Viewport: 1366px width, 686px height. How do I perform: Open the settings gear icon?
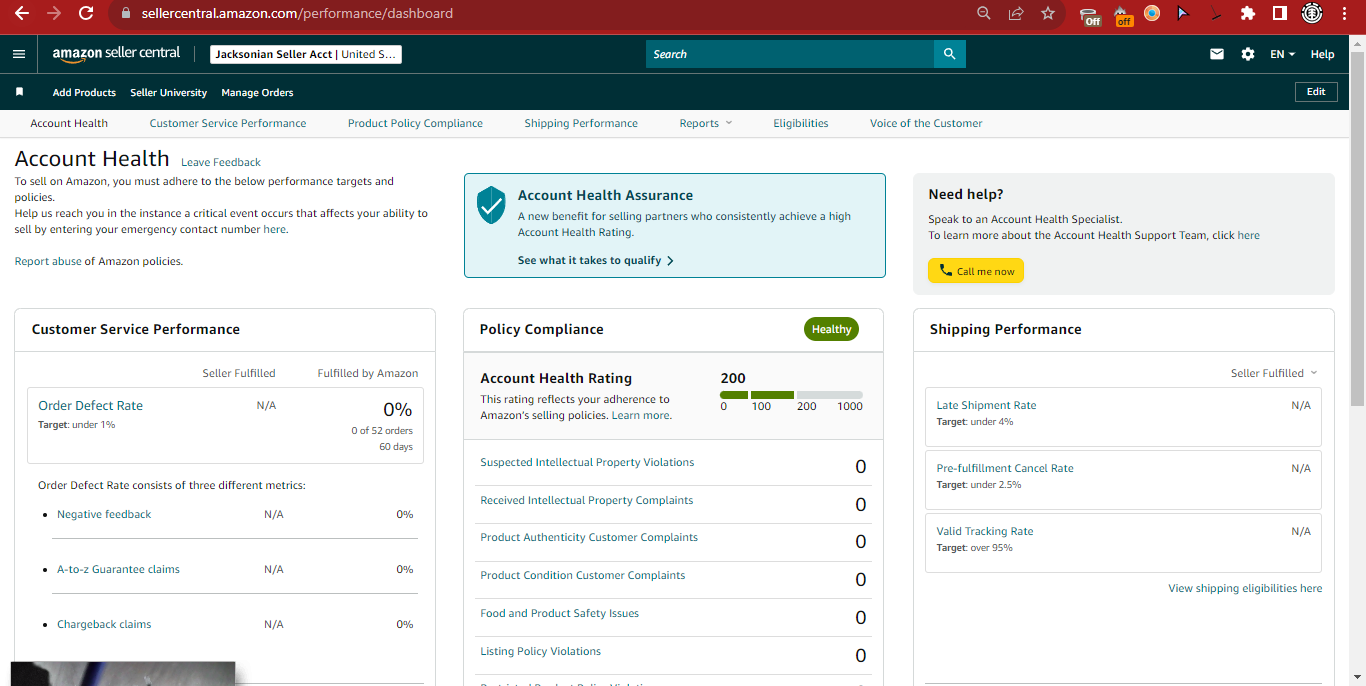pos(1248,54)
